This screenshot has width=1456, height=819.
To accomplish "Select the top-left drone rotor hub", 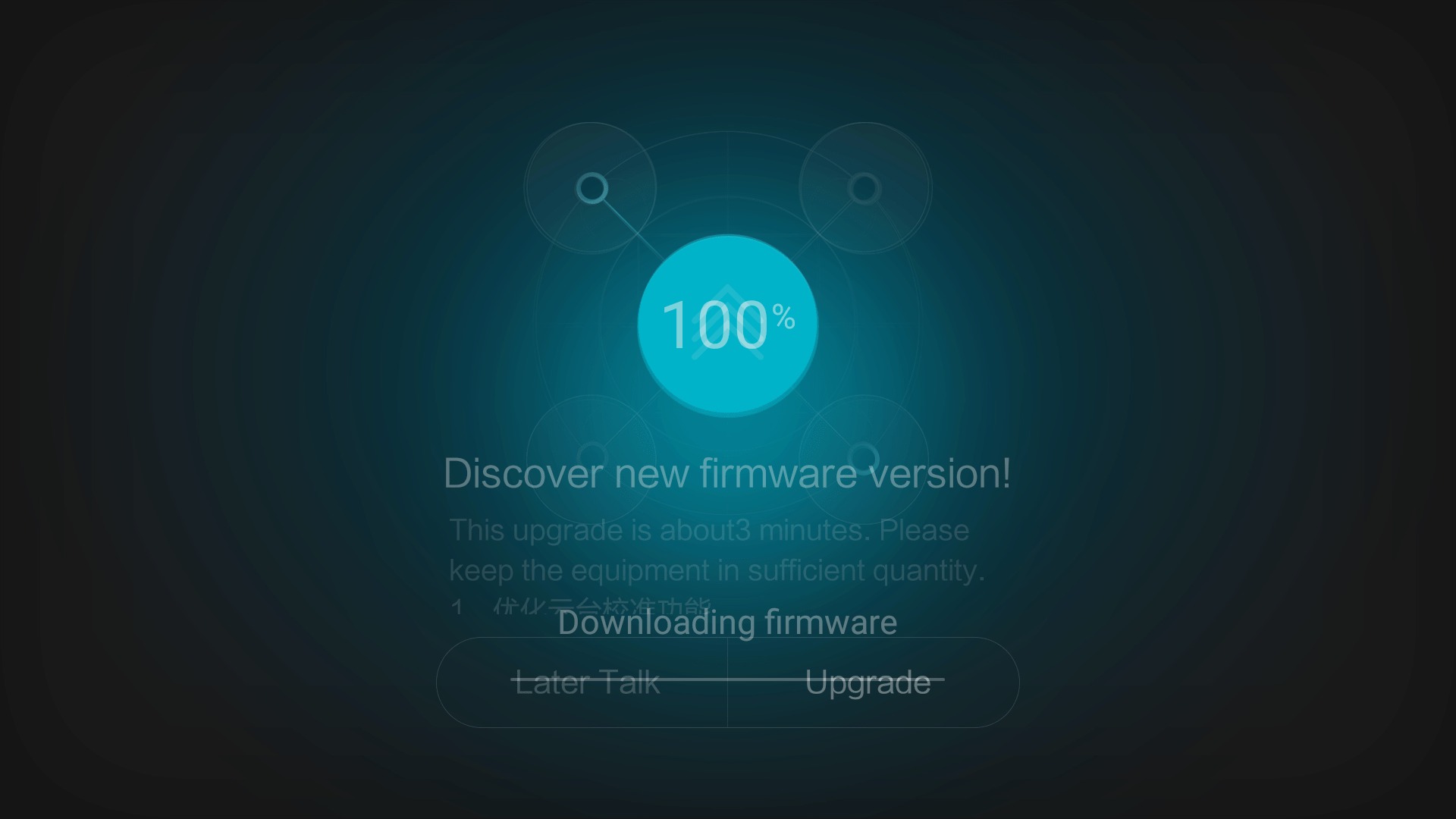I will [x=591, y=188].
